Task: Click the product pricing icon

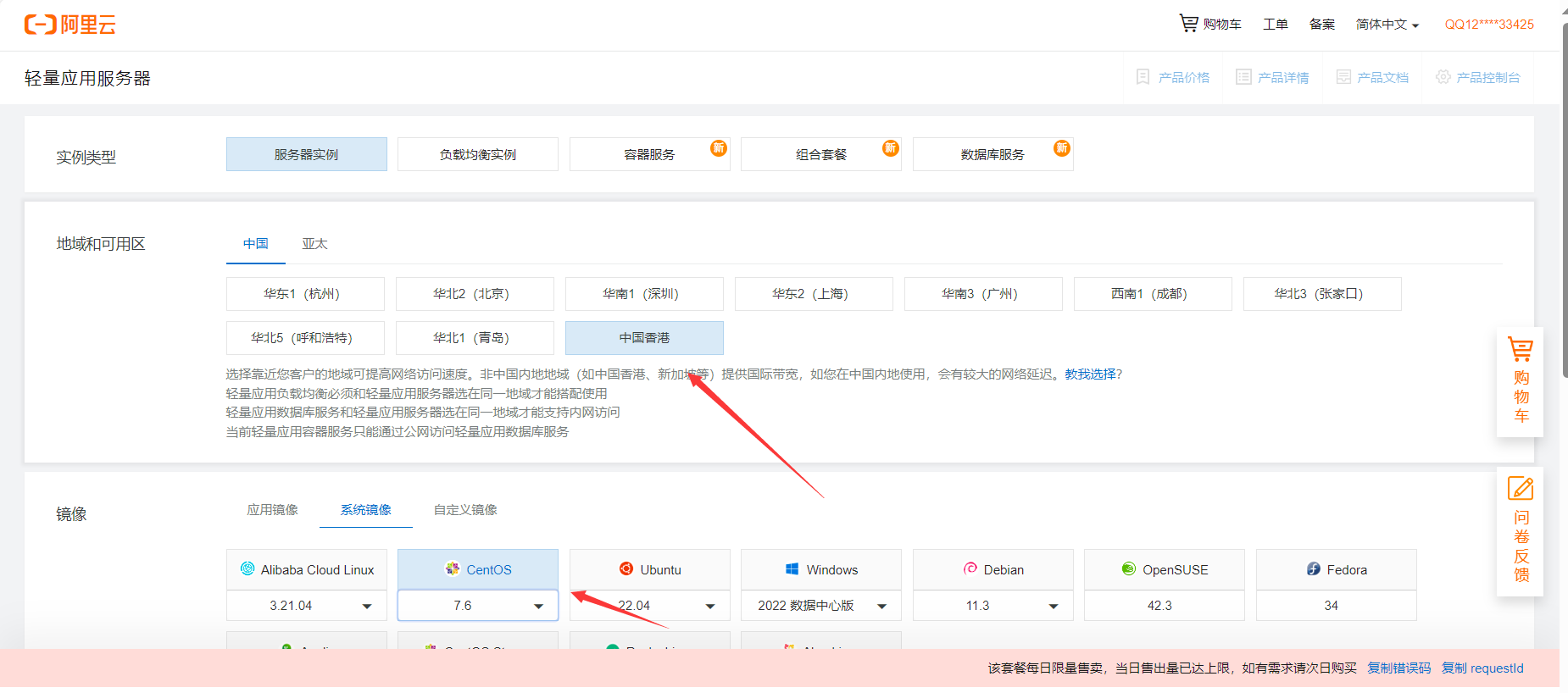Action: coord(1143,77)
